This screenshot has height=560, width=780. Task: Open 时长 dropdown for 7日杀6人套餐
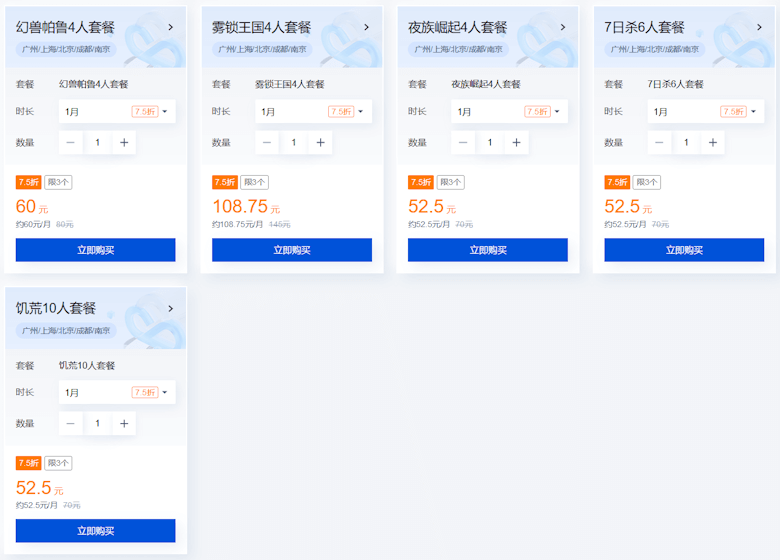coord(706,111)
